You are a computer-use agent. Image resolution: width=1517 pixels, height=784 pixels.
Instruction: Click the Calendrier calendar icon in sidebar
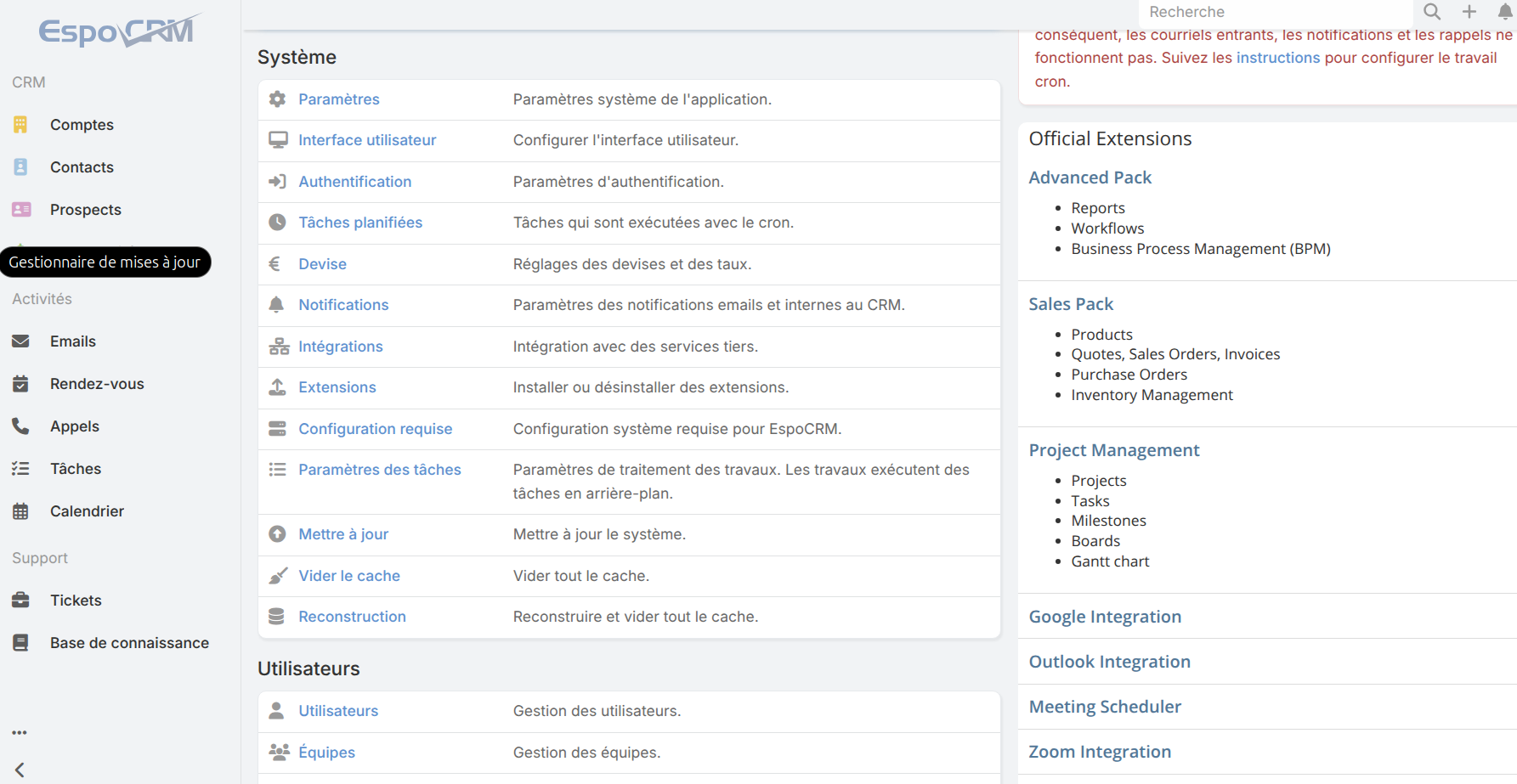[x=21, y=511]
